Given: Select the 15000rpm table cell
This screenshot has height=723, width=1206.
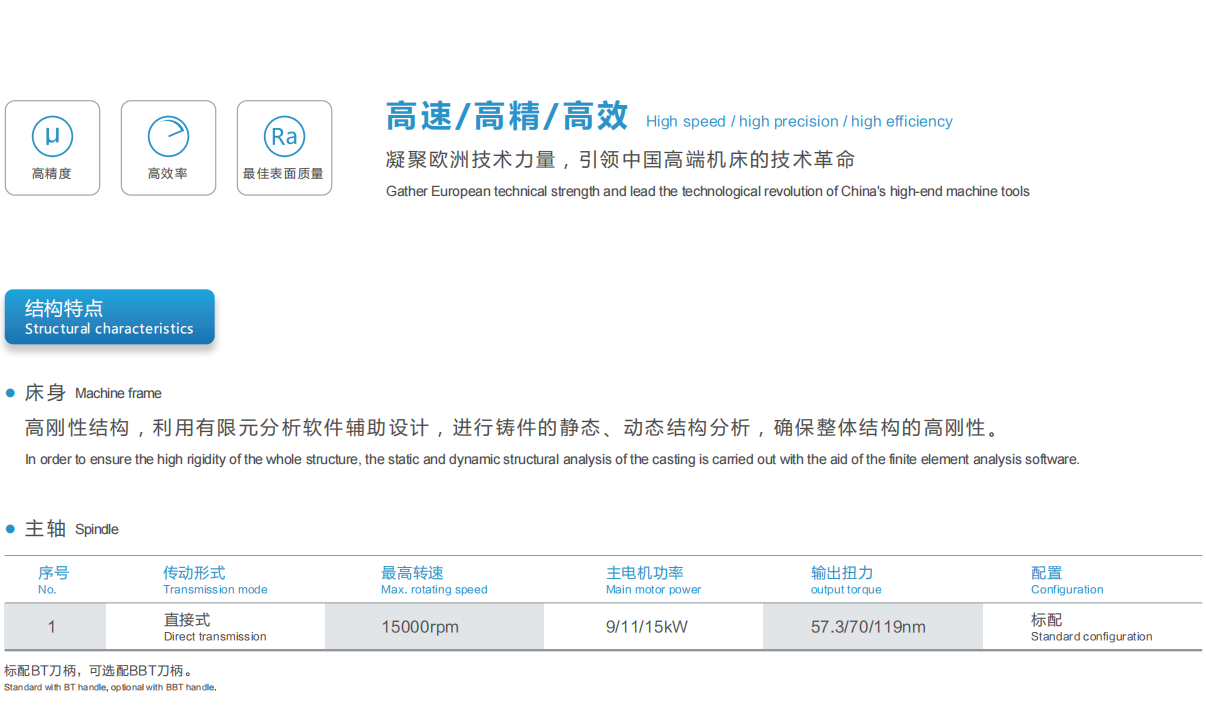Looking at the screenshot, I should pyautogui.click(x=420, y=627).
